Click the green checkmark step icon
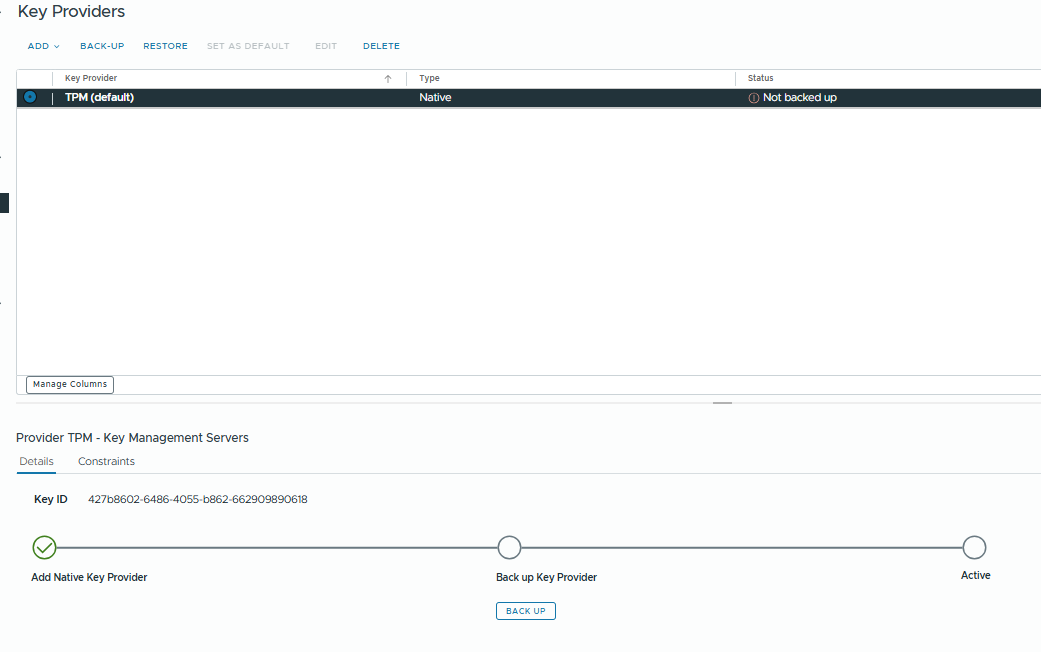Image resolution: width=1041 pixels, height=652 pixels. click(x=44, y=547)
